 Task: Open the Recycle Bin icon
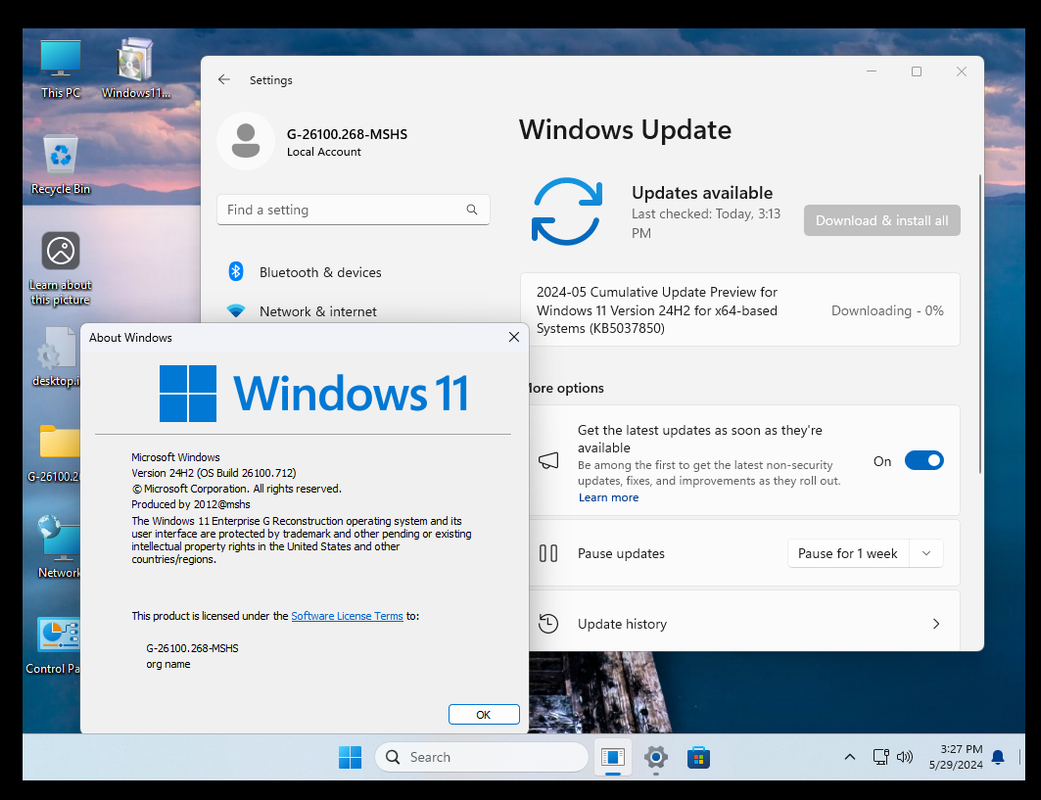click(x=60, y=164)
